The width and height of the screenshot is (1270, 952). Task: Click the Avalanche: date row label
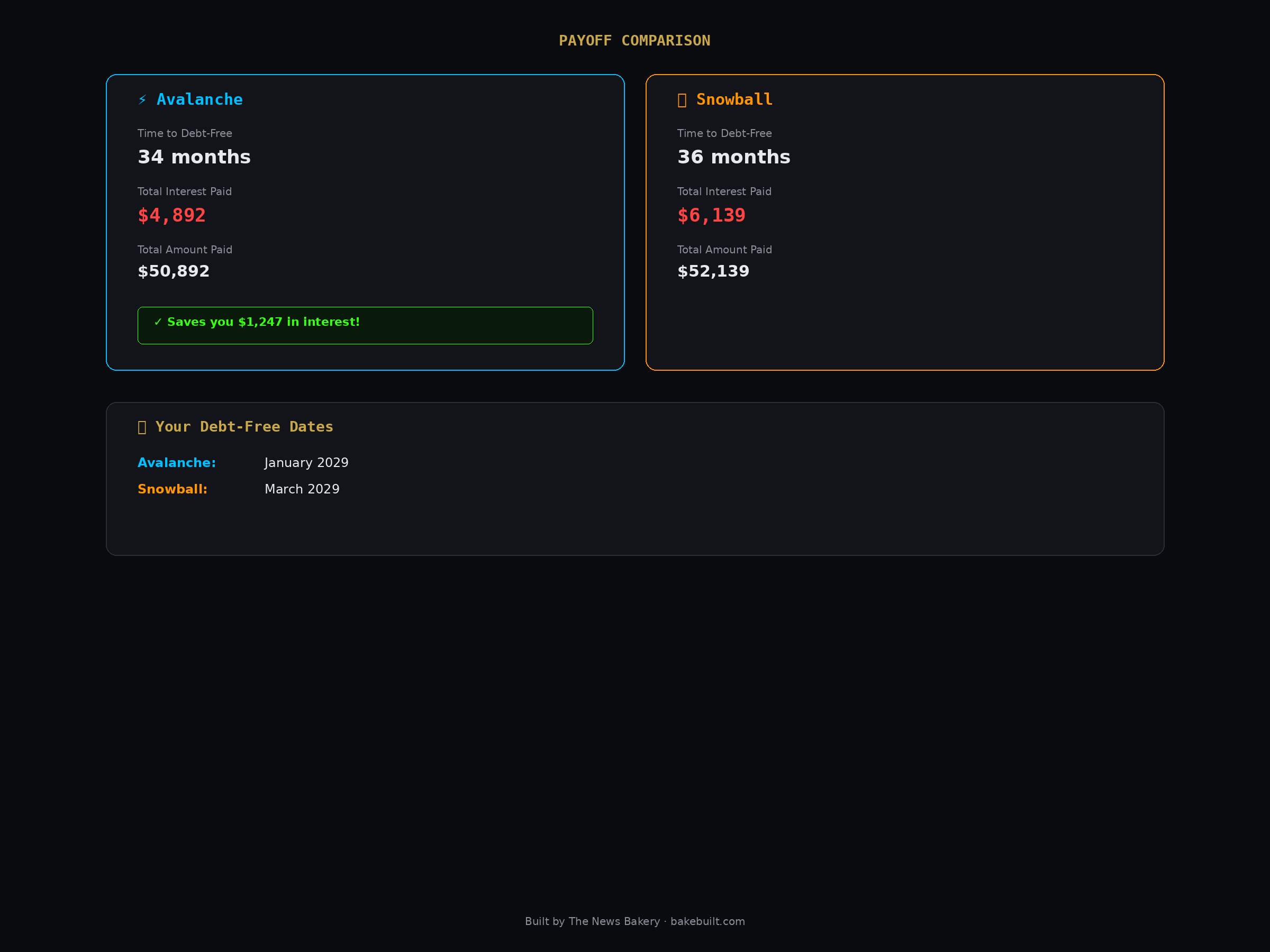point(177,463)
